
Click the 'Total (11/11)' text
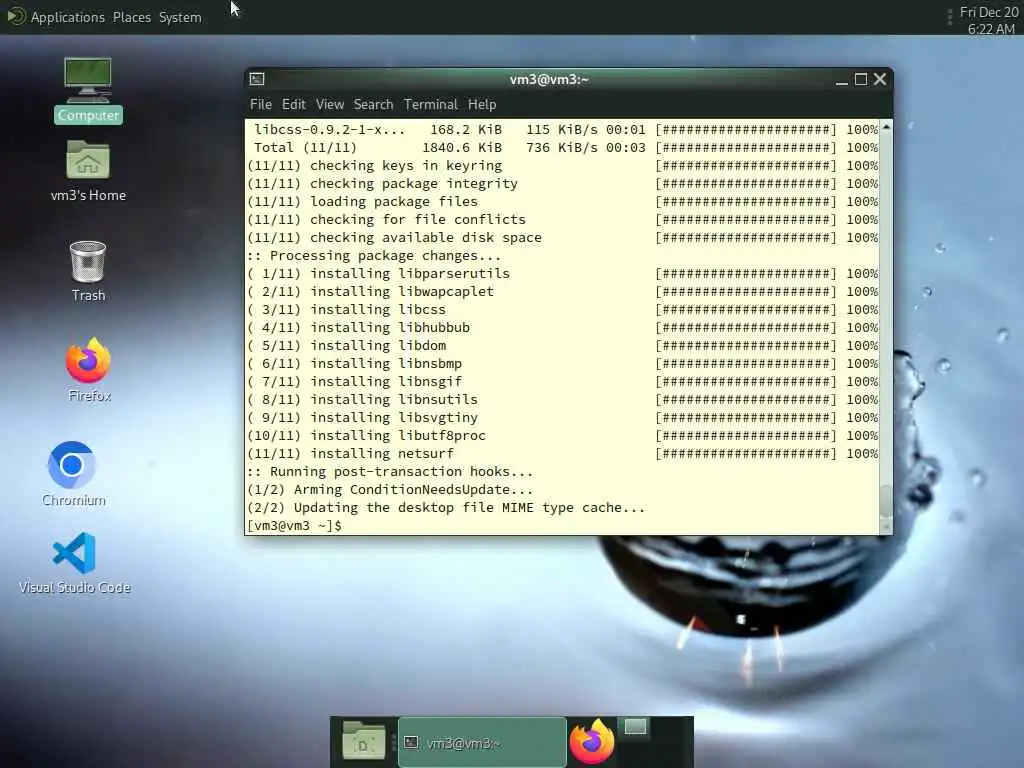pyautogui.click(x=305, y=148)
